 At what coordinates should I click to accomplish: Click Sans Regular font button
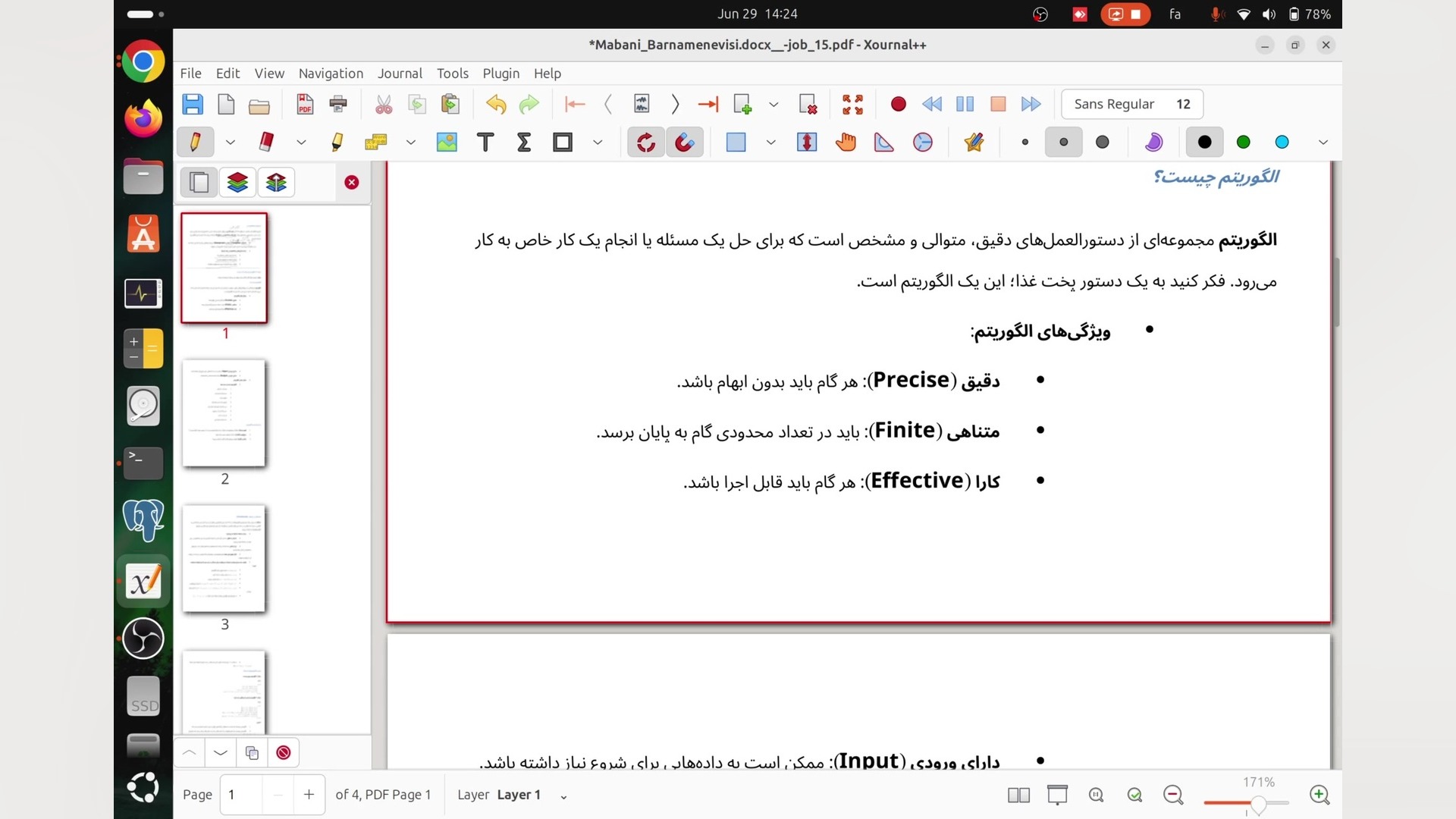[x=1131, y=104]
